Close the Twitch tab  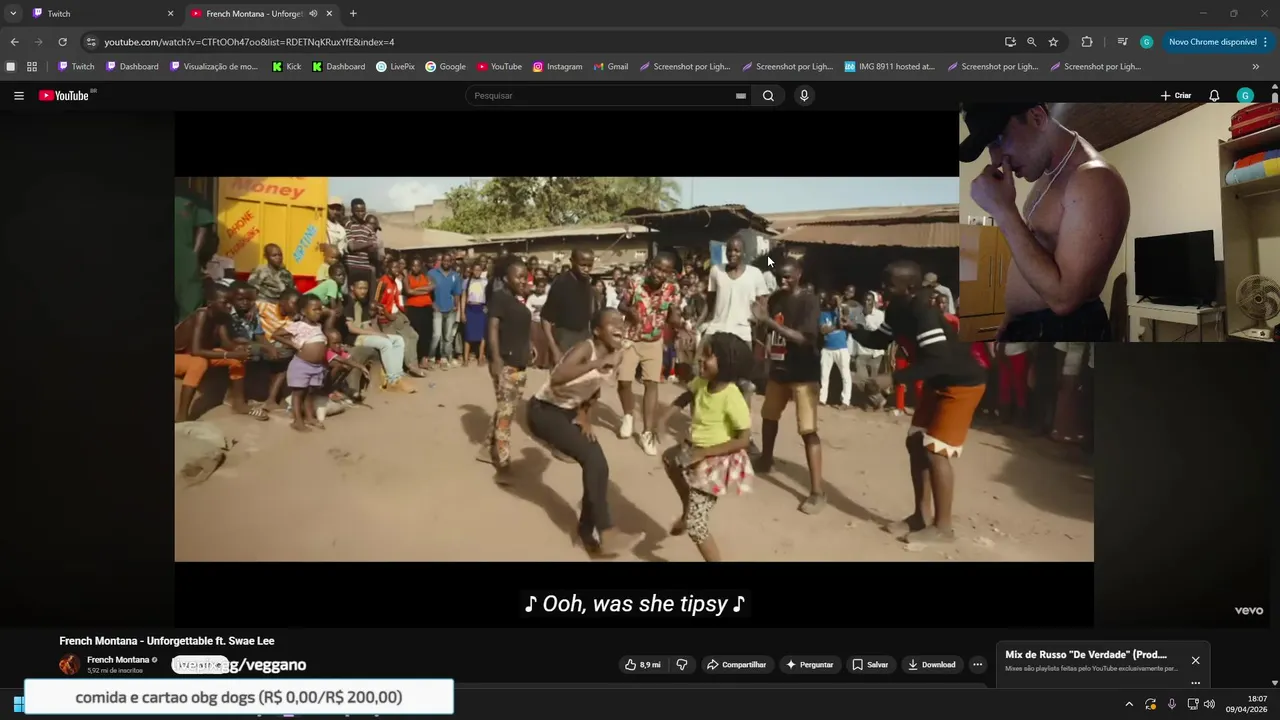point(170,14)
